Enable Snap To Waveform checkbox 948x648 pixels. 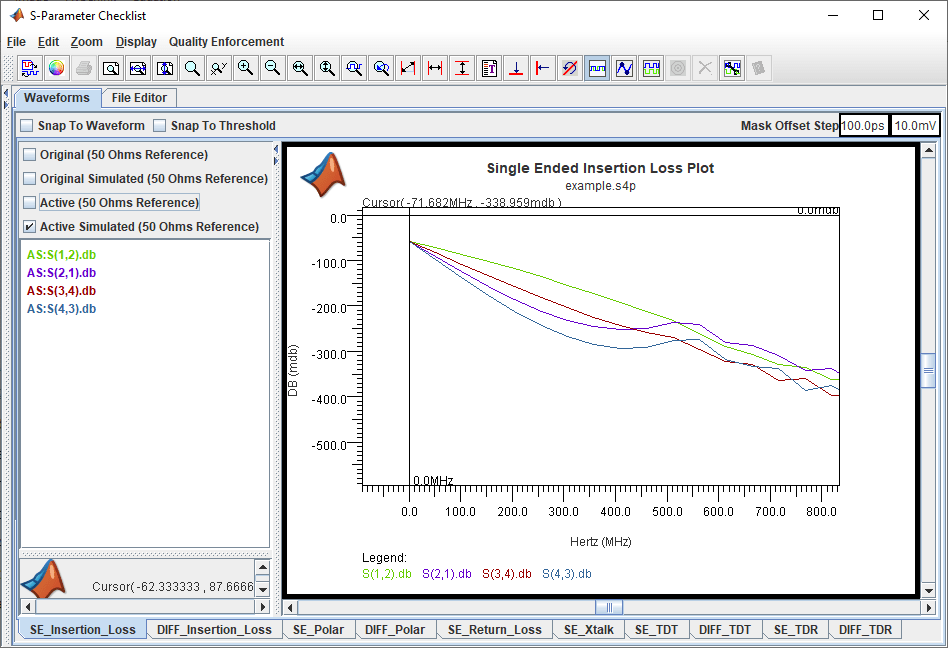coord(27,126)
